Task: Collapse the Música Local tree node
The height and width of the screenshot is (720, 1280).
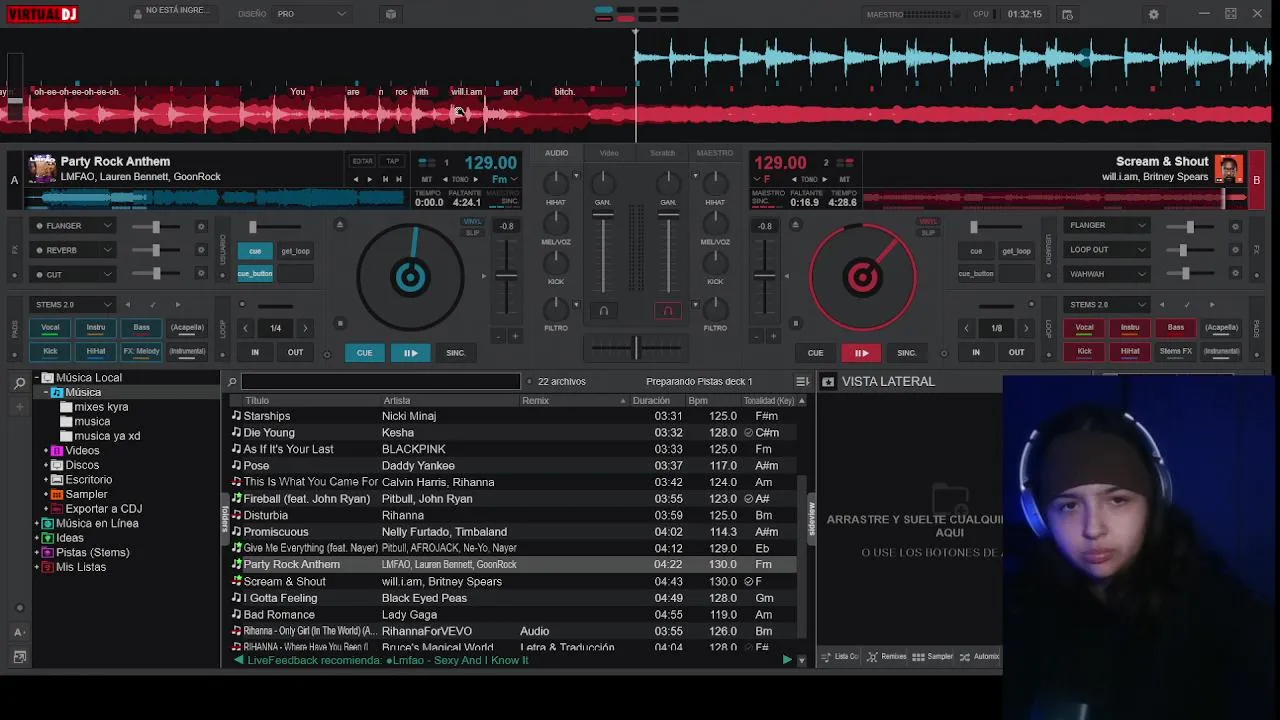Action: click(x=37, y=378)
